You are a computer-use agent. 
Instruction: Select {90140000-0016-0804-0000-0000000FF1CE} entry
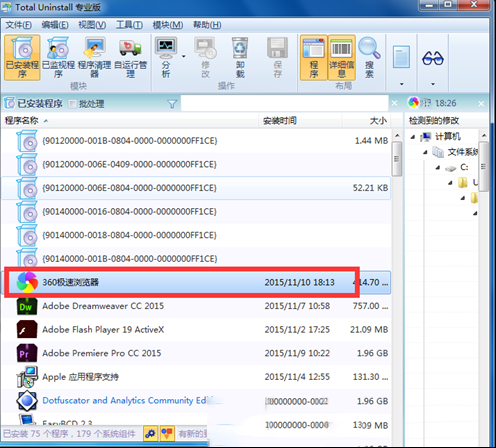196,212
